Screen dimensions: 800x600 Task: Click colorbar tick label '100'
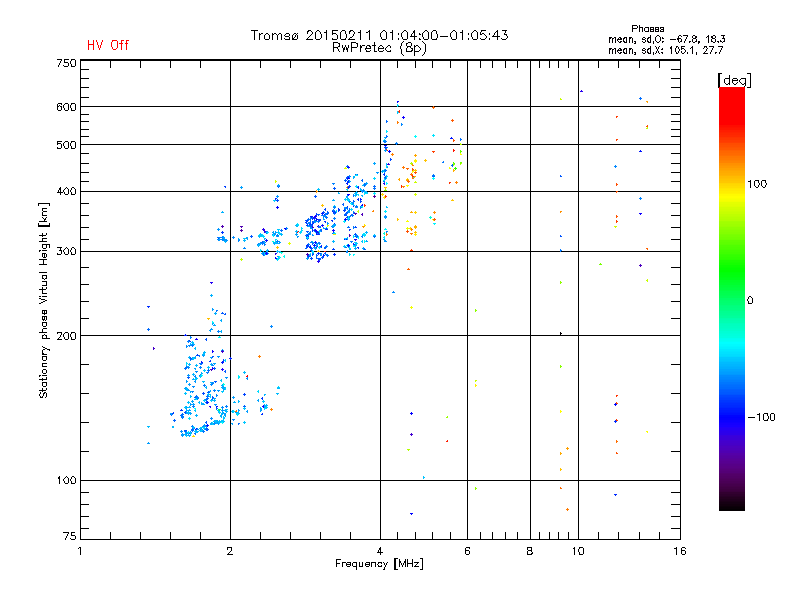click(757, 184)
